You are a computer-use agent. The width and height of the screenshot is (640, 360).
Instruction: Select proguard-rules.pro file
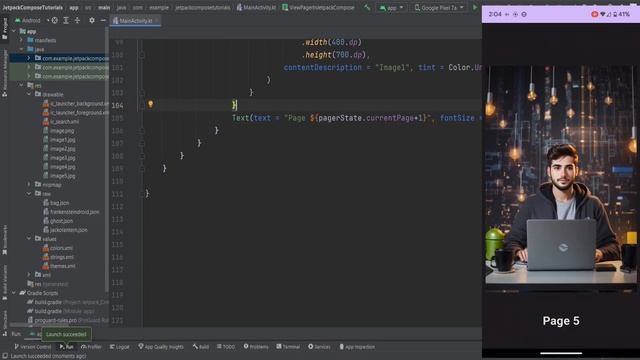click(68, 320)
